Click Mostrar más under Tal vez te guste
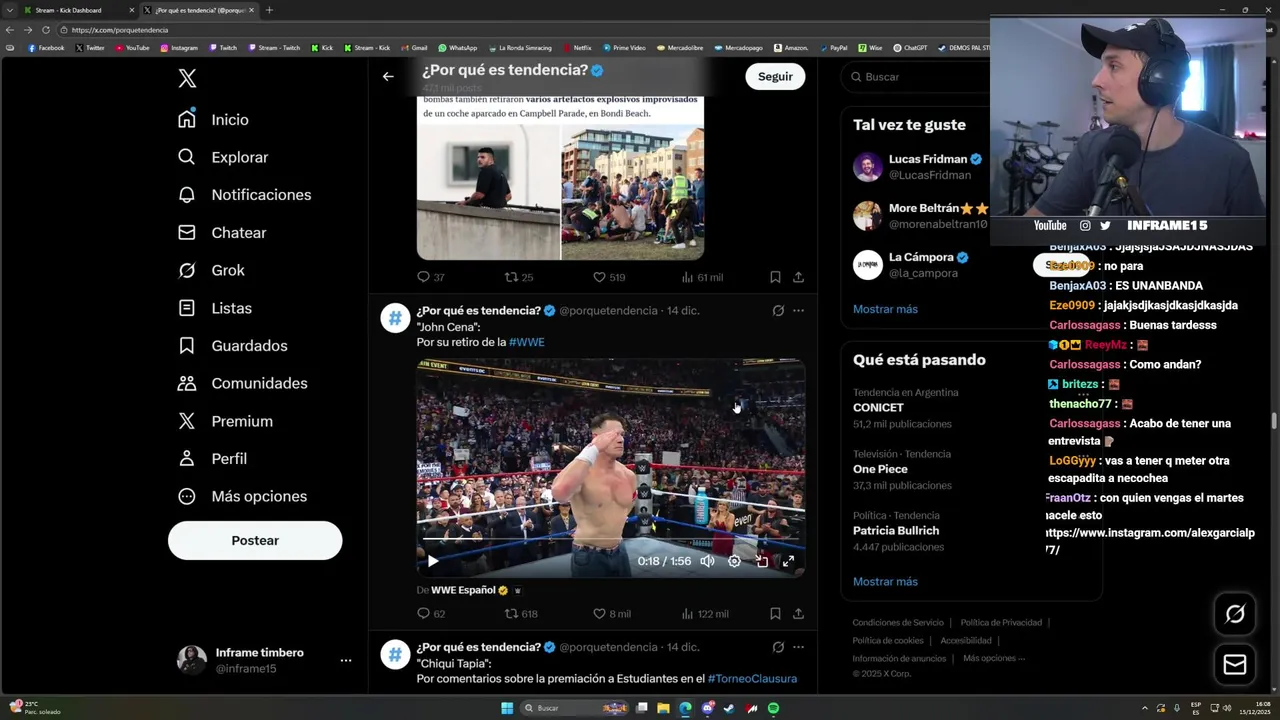1280x720 pixels. tap(885, 309)
